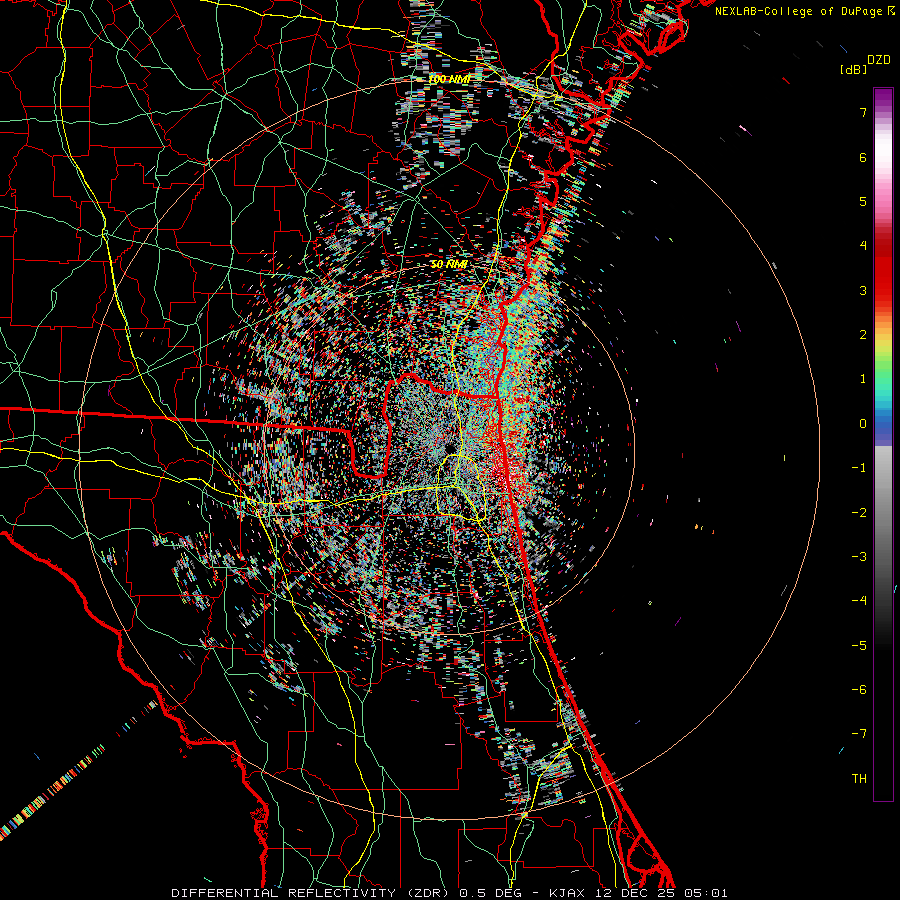This screenshot has width=900, height=900.
Task: Click the 5 value on color scale
Action: click(863, 201)
